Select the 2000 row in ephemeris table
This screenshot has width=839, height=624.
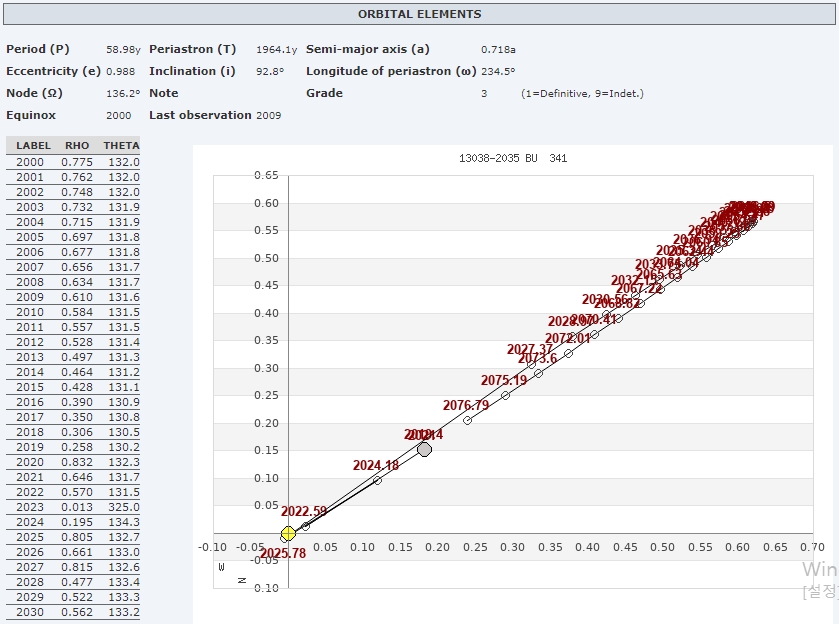[x=72, y=162]
